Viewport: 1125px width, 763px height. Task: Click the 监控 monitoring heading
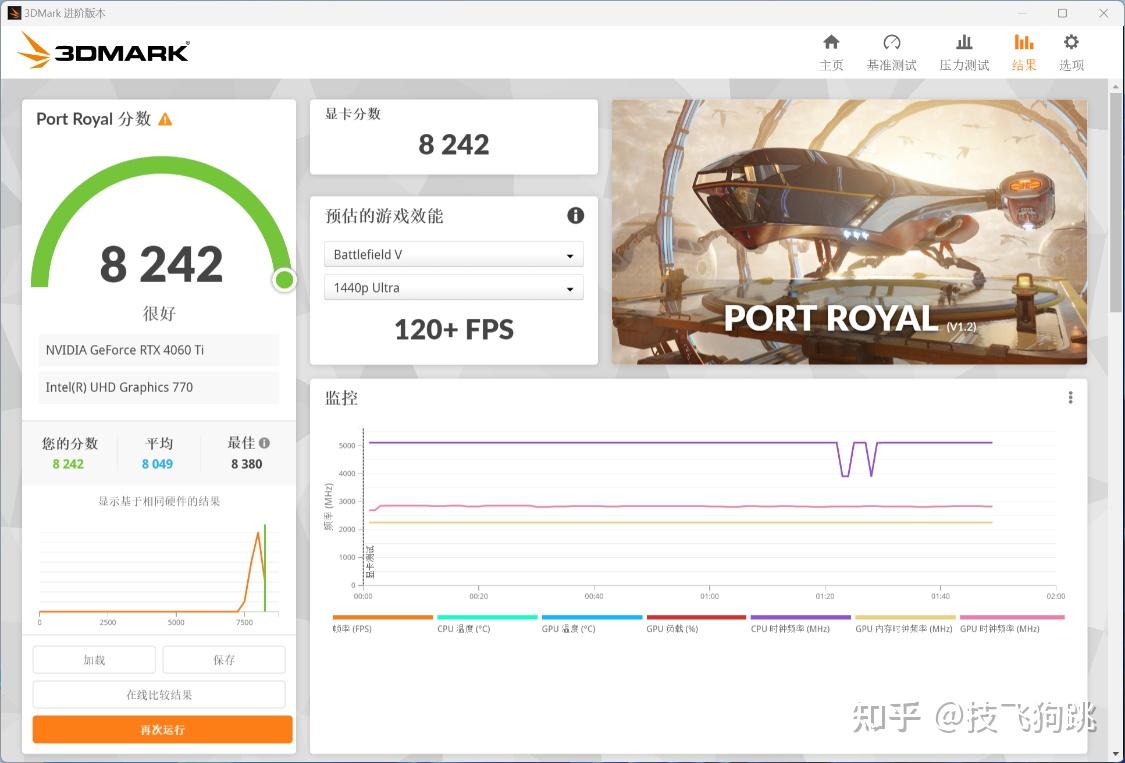(342, 398)
